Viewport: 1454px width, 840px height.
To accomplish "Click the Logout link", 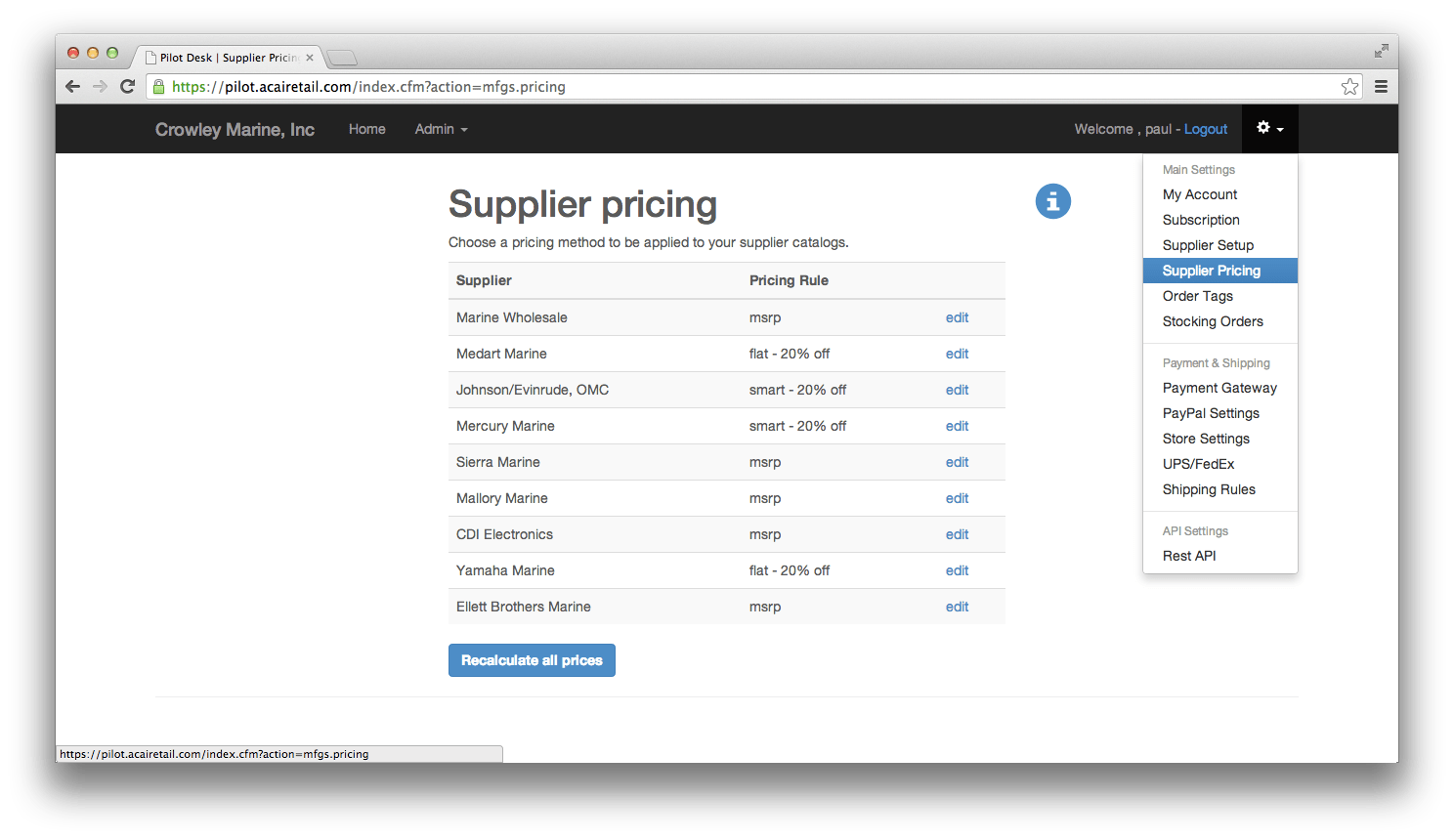I will 1206,128.
